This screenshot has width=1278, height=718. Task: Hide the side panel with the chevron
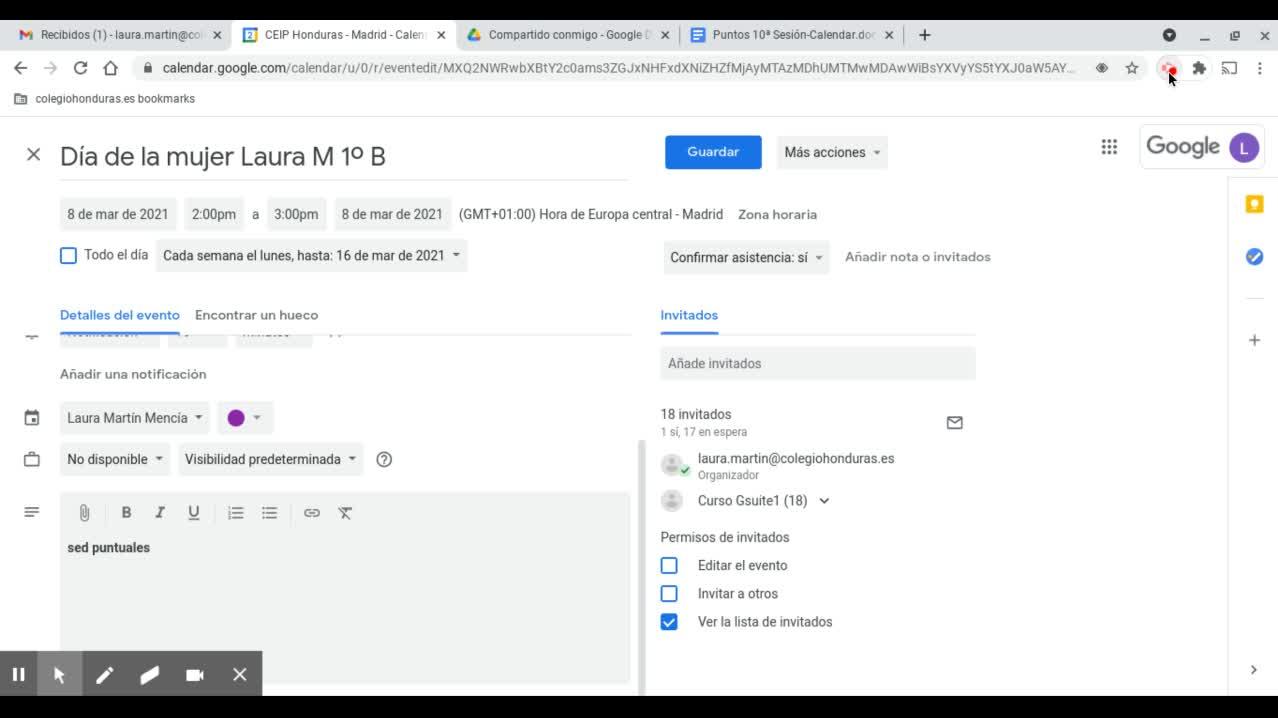[x=1253, y=670]
